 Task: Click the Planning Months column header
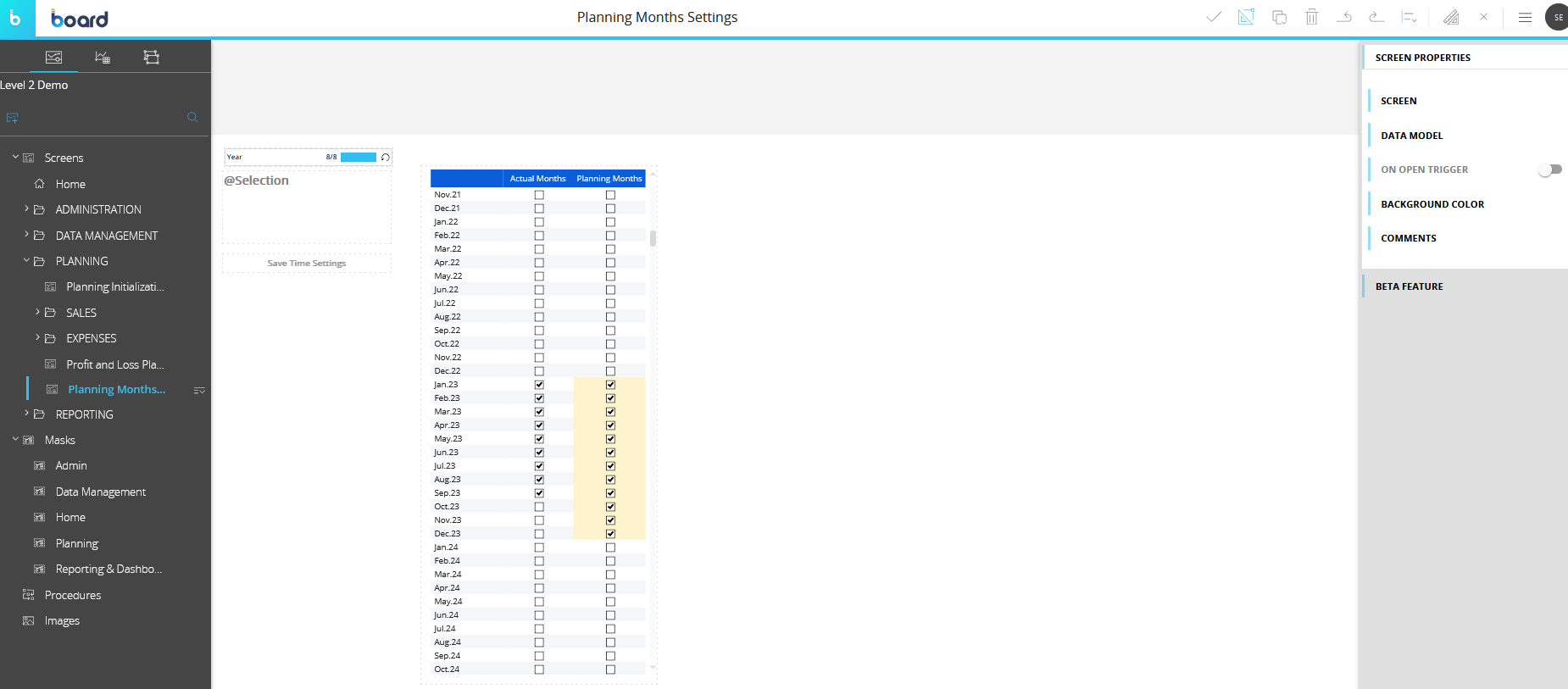pos(609,179)
